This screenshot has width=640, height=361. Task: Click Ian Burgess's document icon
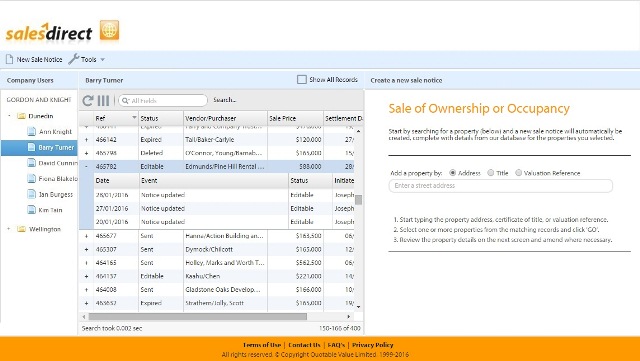31,194
